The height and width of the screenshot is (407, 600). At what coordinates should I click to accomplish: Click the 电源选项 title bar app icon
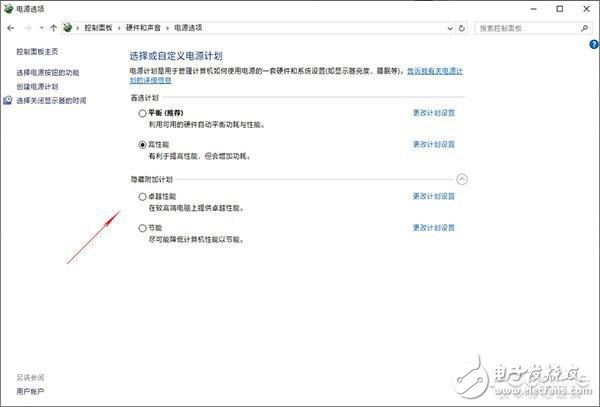coord(8,8)
